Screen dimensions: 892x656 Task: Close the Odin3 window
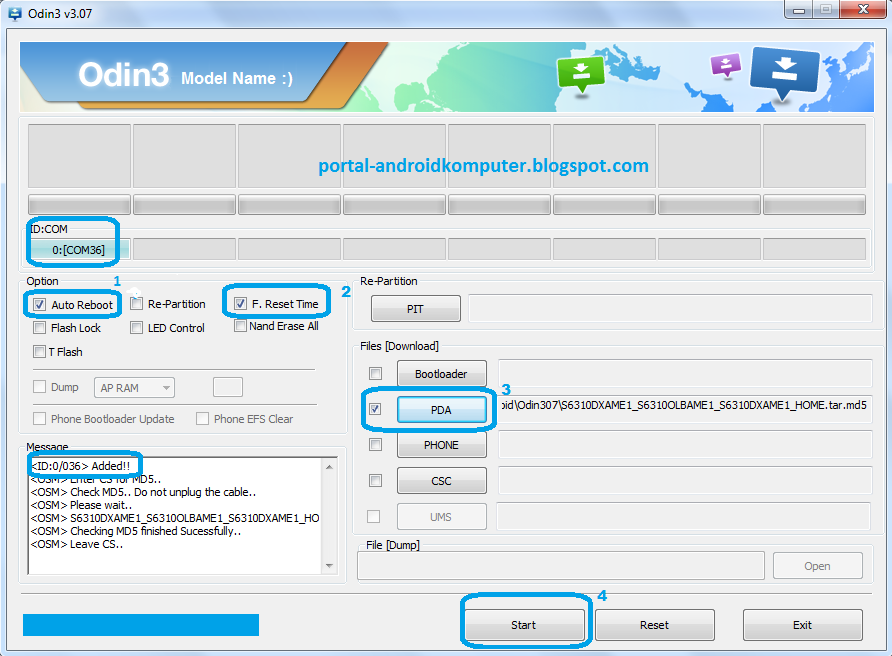[x=864, y=10]
